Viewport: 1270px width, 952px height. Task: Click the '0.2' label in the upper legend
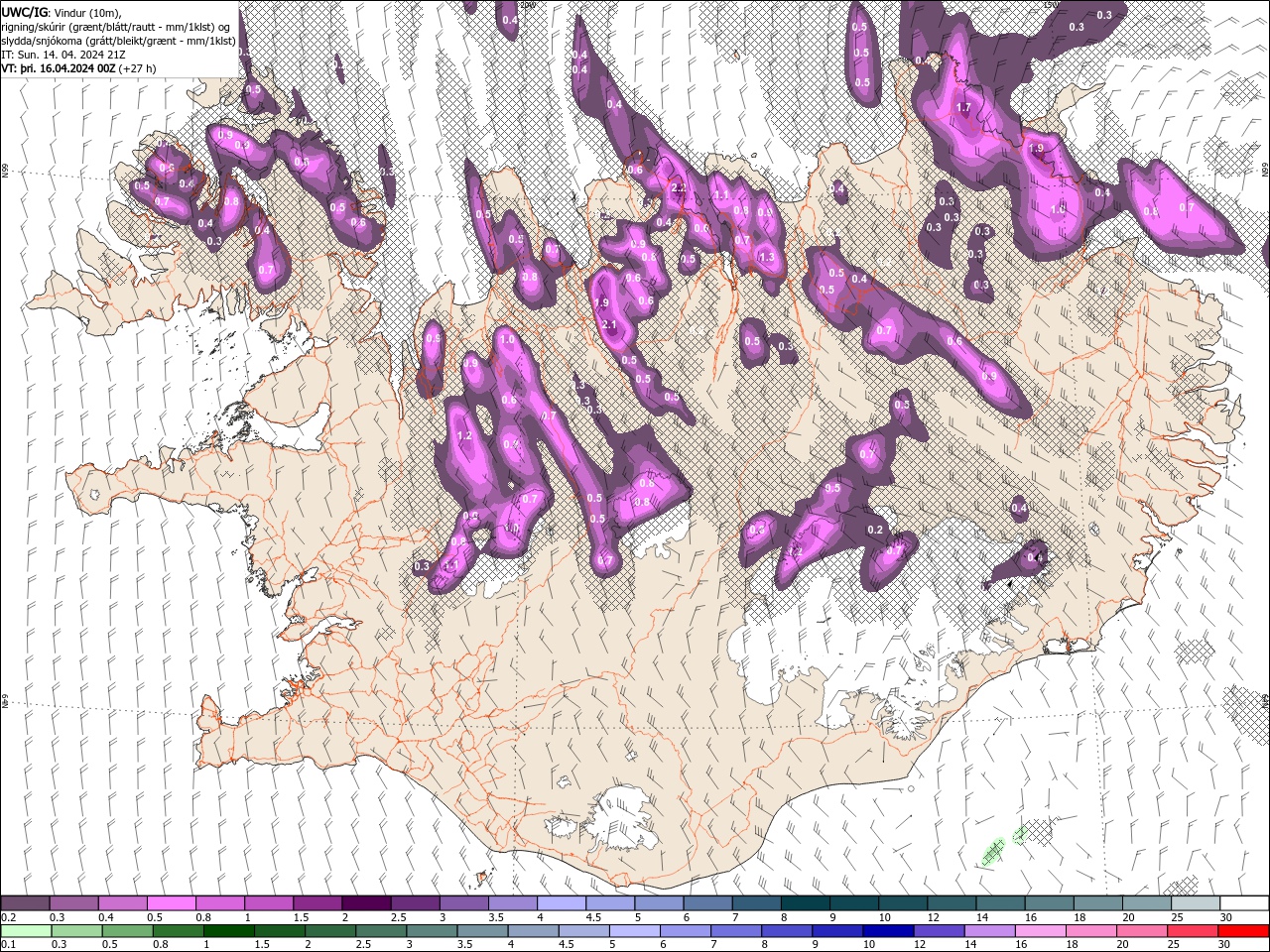8,917
